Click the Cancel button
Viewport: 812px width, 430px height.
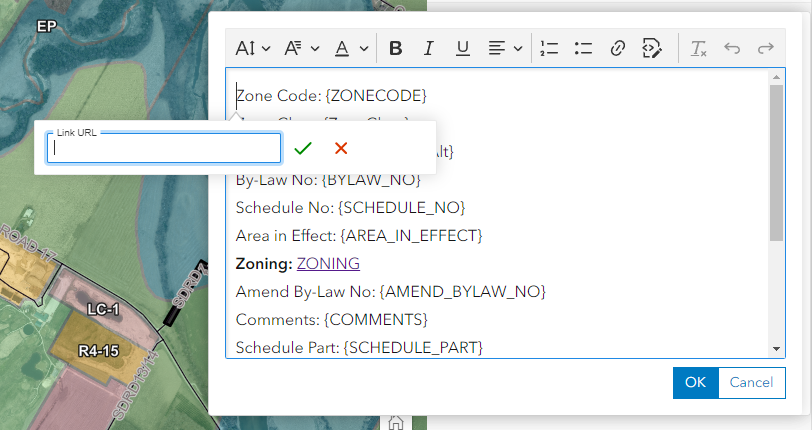click(751, 383)
